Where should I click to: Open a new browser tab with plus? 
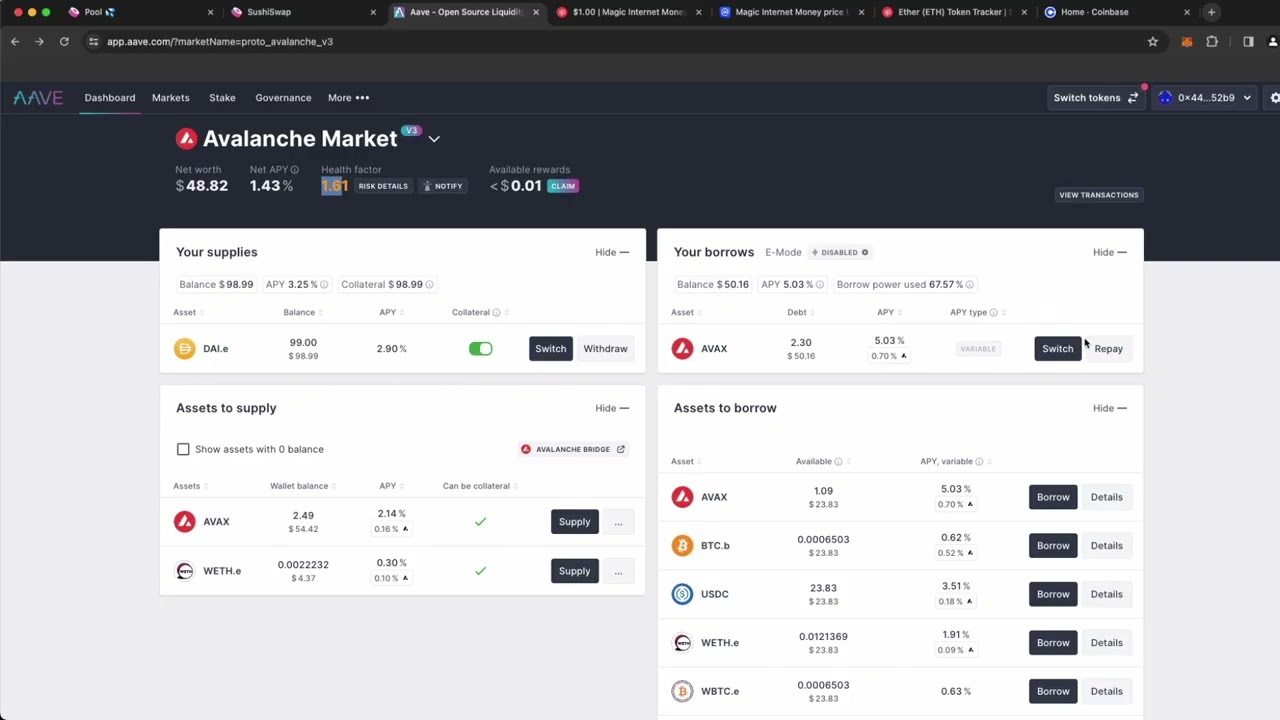1211,12
